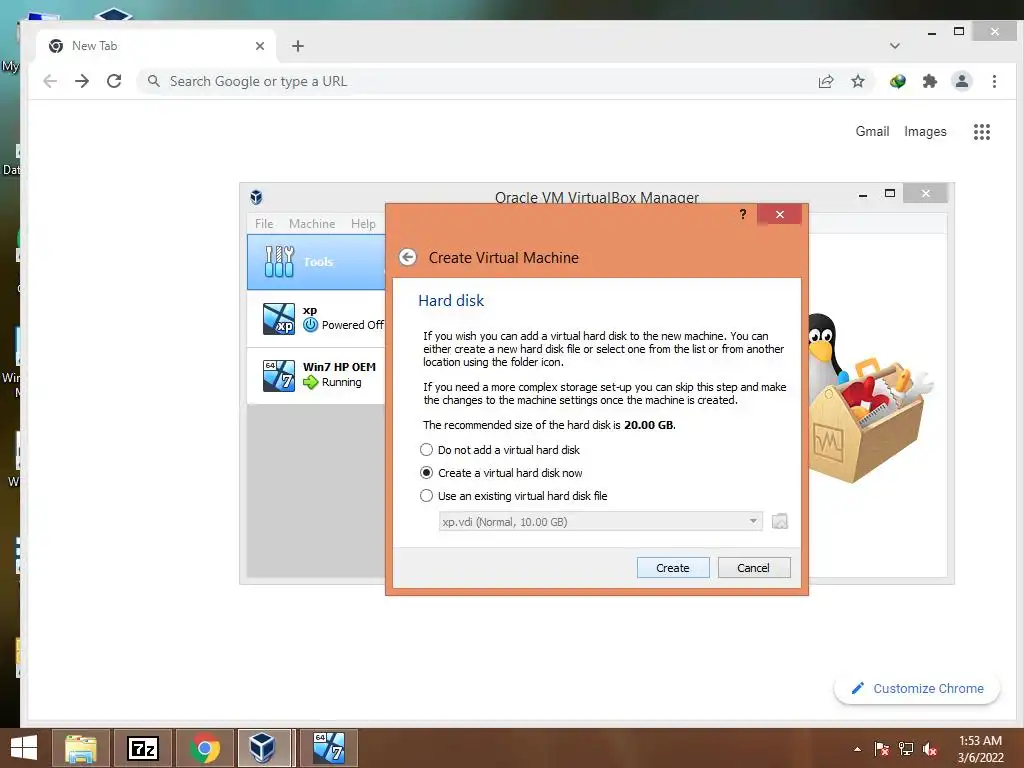Open the Images link
Screen dimensions: 1024x768
click(x=925, y=131)
